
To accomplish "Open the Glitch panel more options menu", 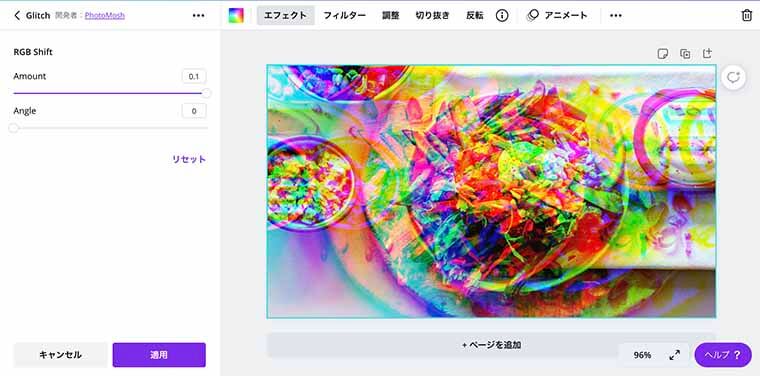I will (x=198, y=16).
